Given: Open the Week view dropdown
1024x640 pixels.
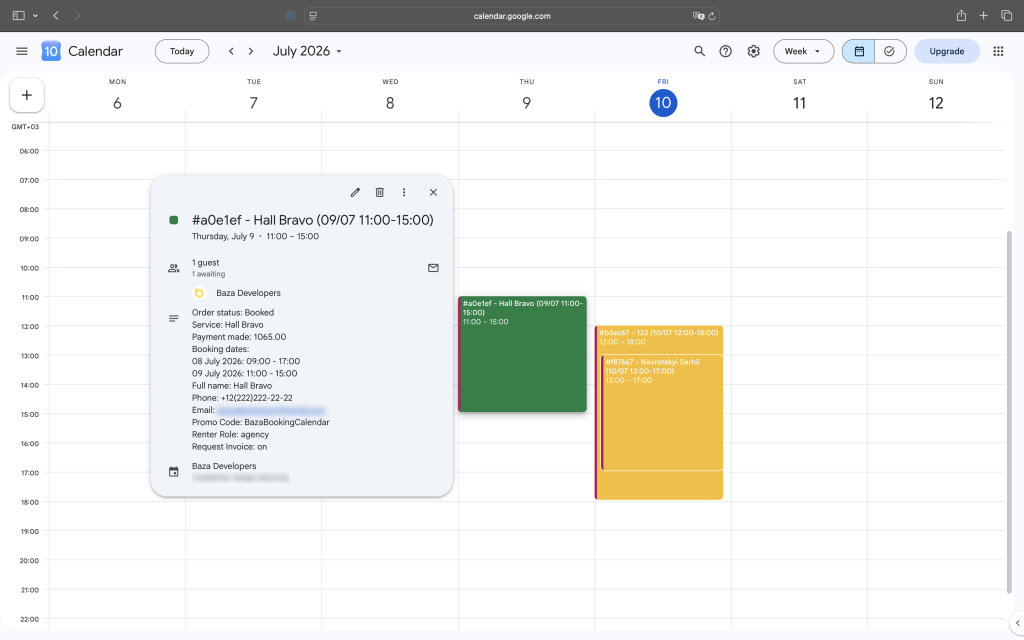Looking at the screenshot, I should 803,51.
